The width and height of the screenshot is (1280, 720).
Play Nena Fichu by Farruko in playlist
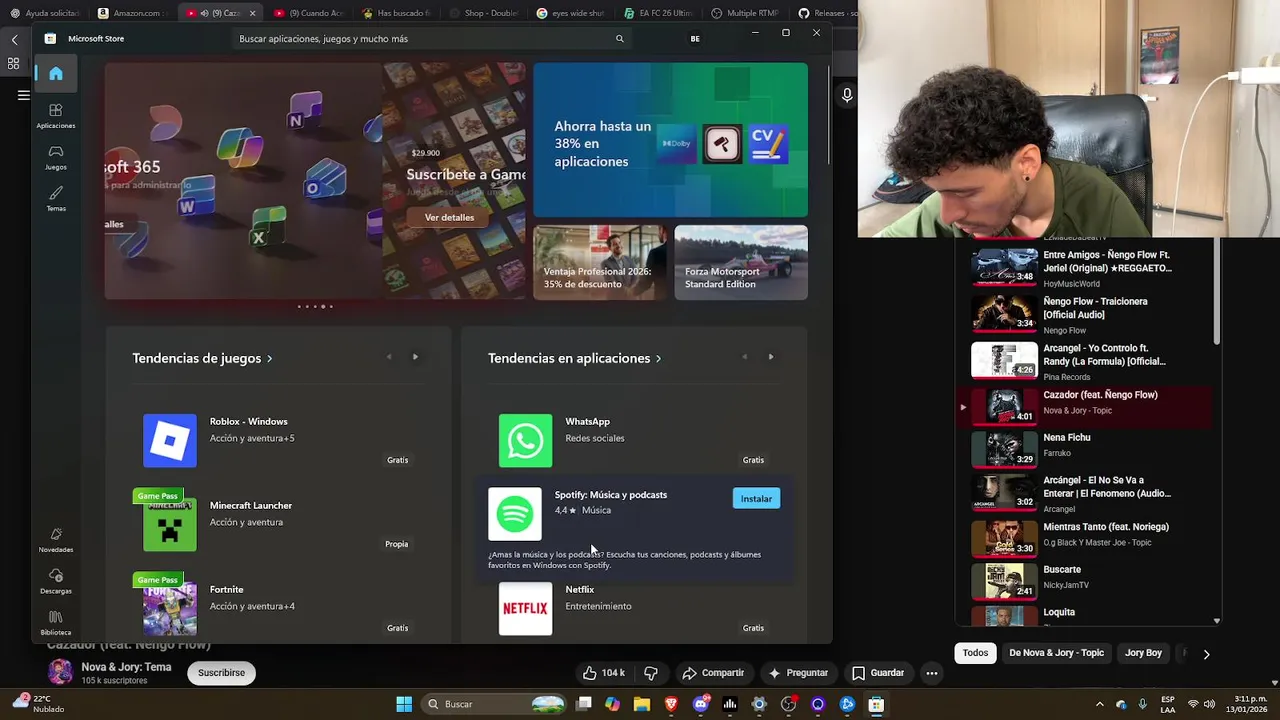pos(1084,449)
